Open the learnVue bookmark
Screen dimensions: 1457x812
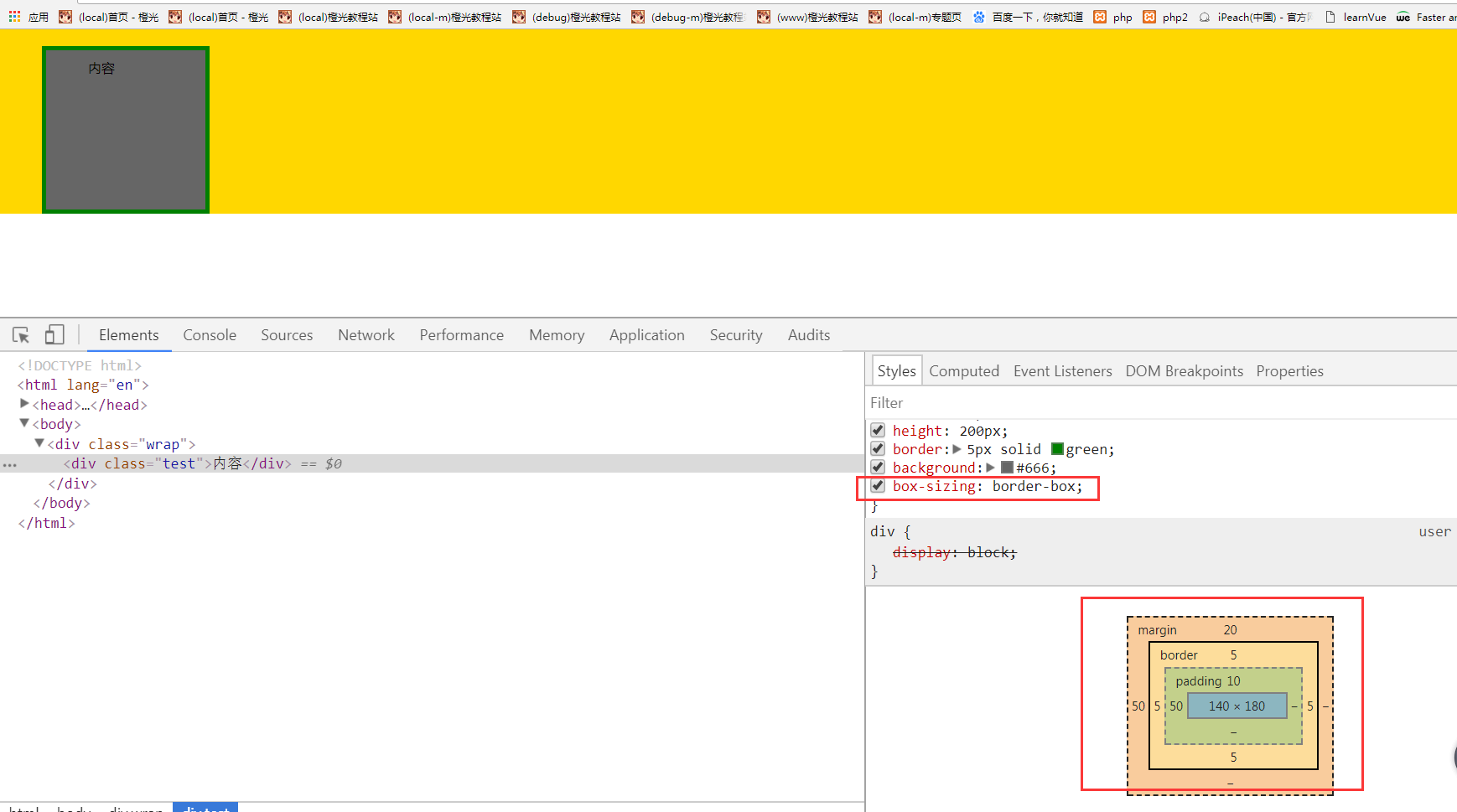[x=1356, y=17]
